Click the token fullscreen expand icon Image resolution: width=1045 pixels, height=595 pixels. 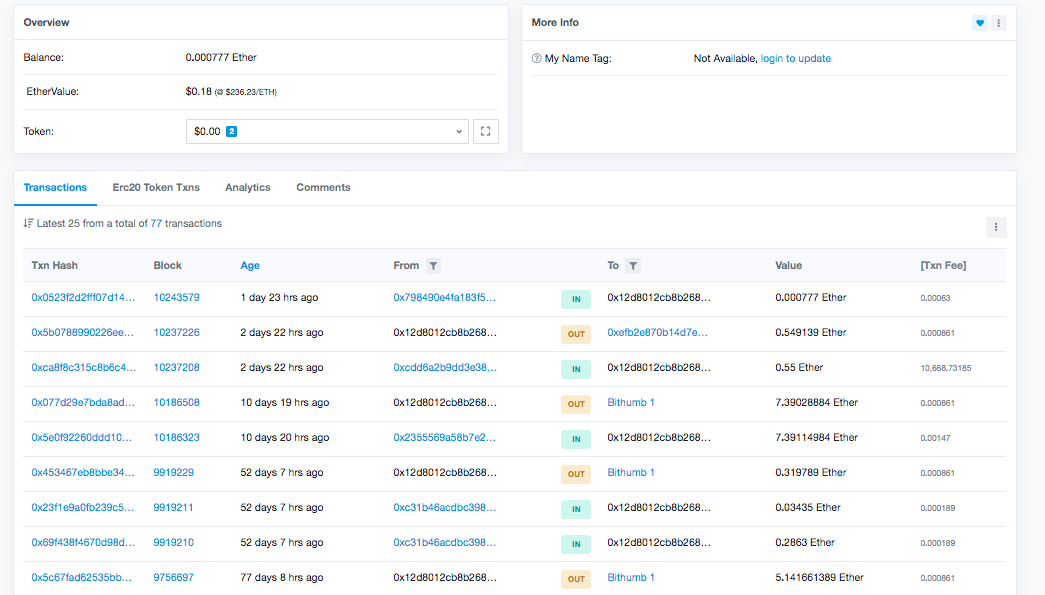(486, 131)
